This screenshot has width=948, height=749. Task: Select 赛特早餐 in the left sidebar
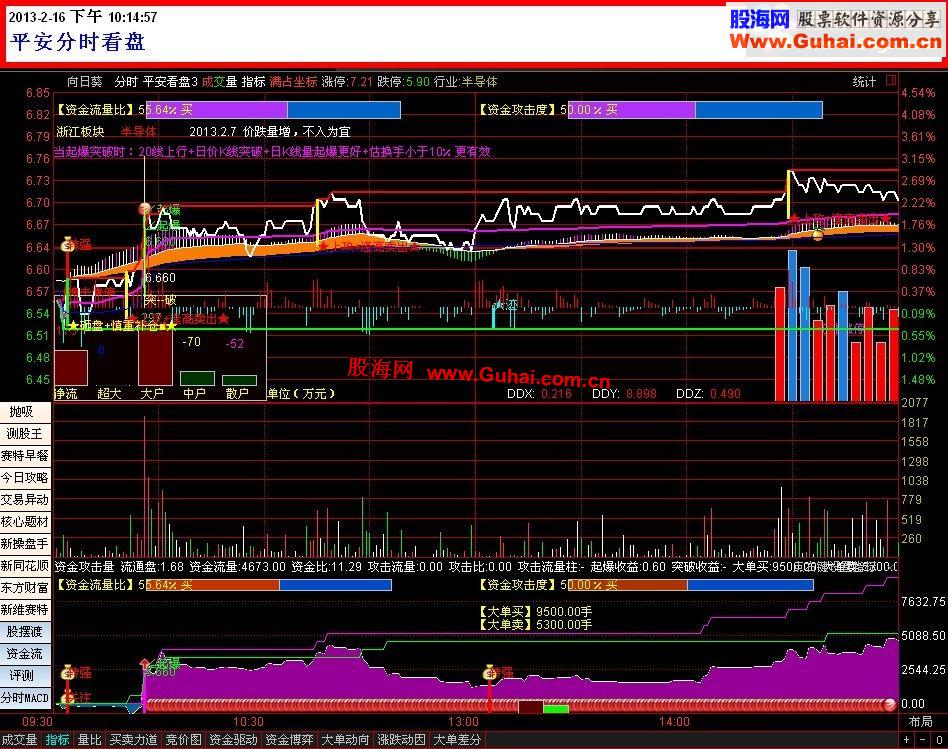[25, 456]
